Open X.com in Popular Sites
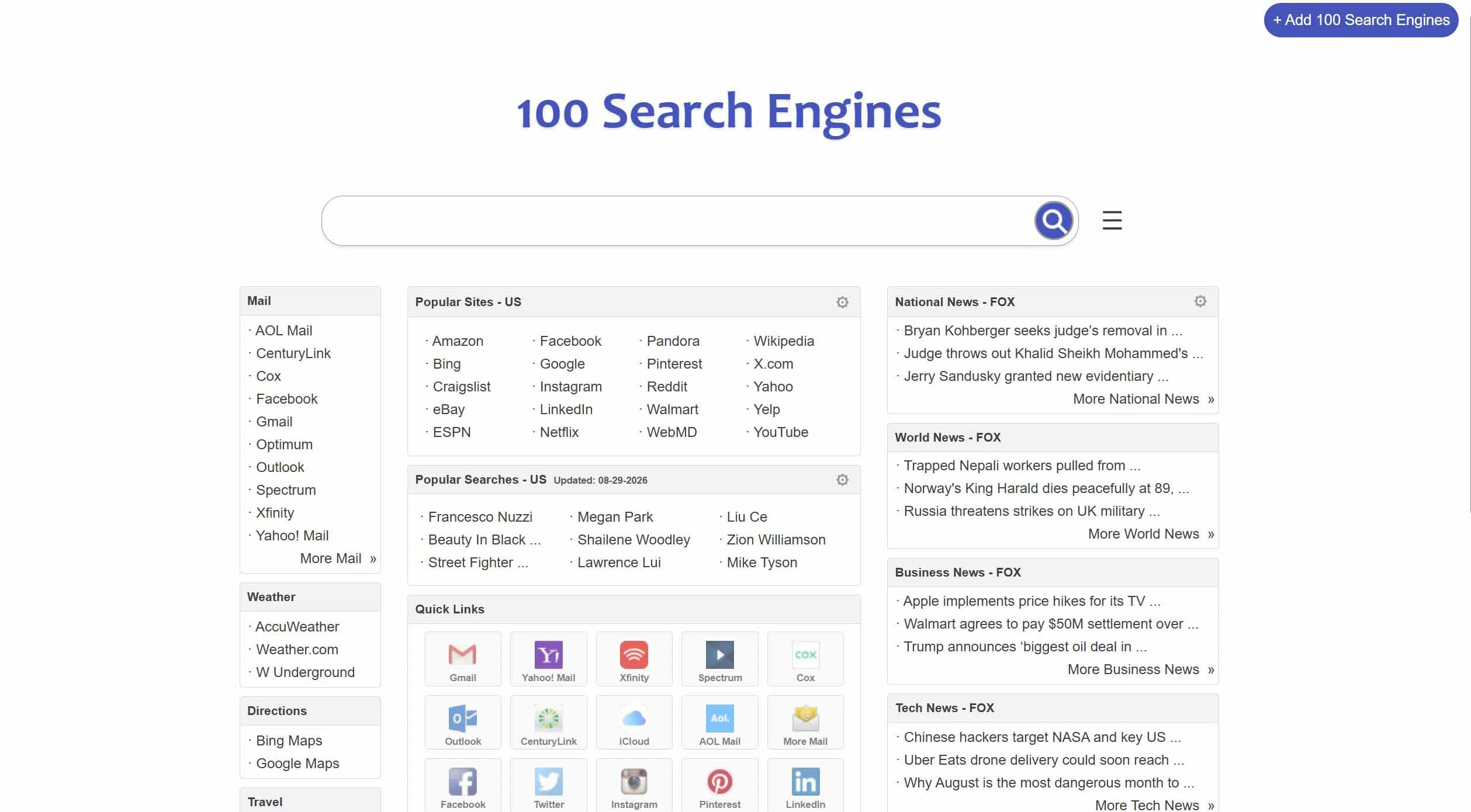The height and width of the screenshot is (812, 1471). point(773,364)
